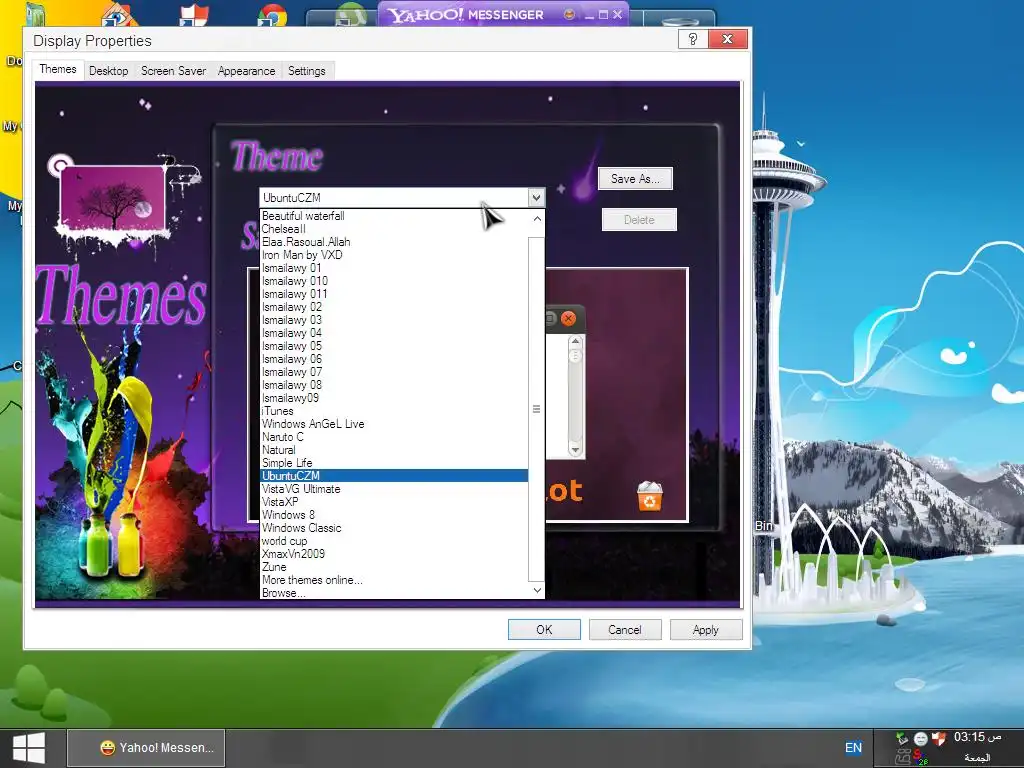This screenshot has width=1024, height=768.
Task: Click the EN language indicator in taskbar
Action: coord(853,748)
